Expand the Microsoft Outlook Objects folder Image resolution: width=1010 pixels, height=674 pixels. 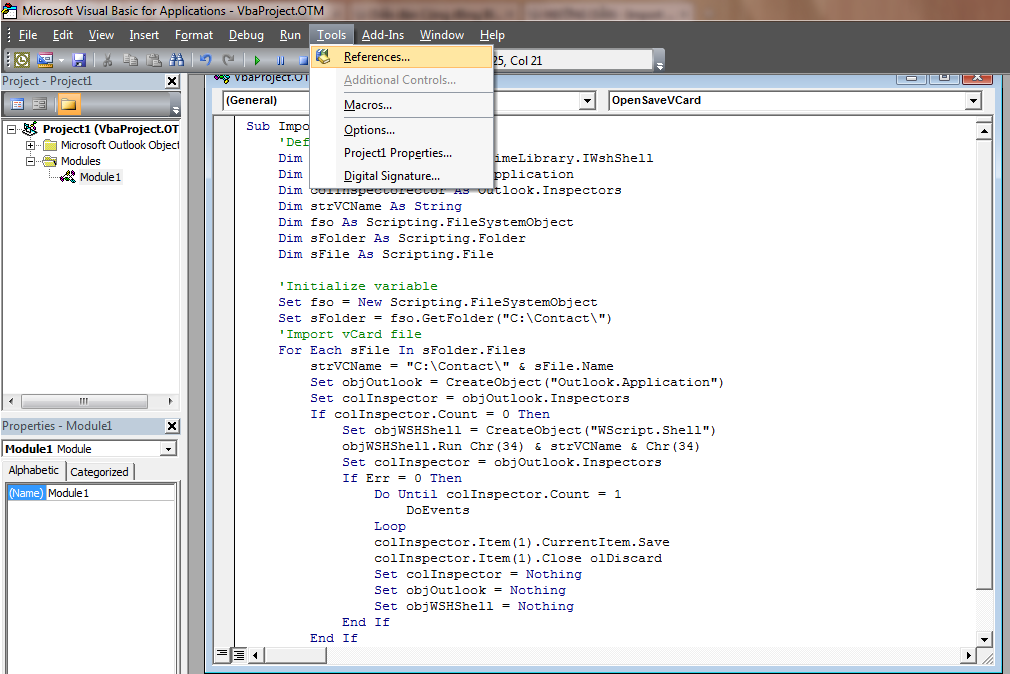coord(30,145)
